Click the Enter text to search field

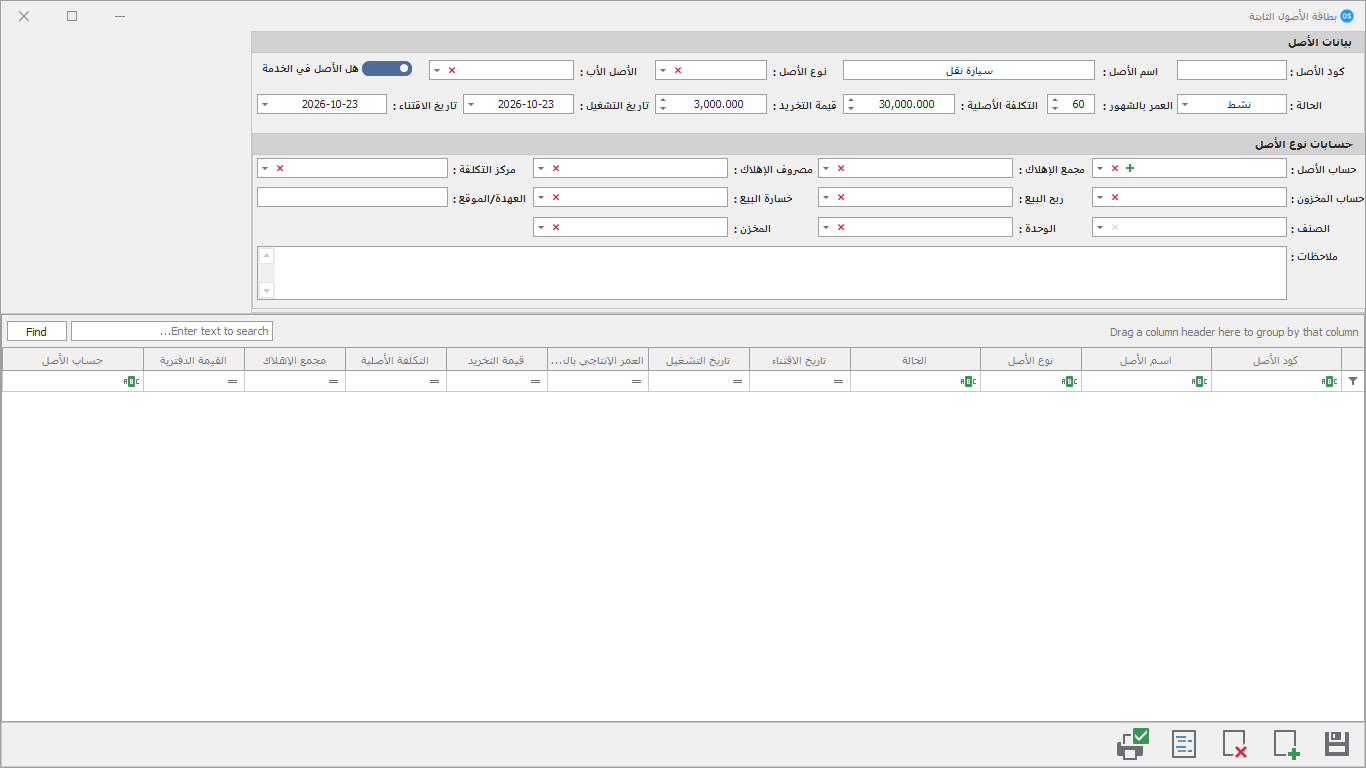172,331
